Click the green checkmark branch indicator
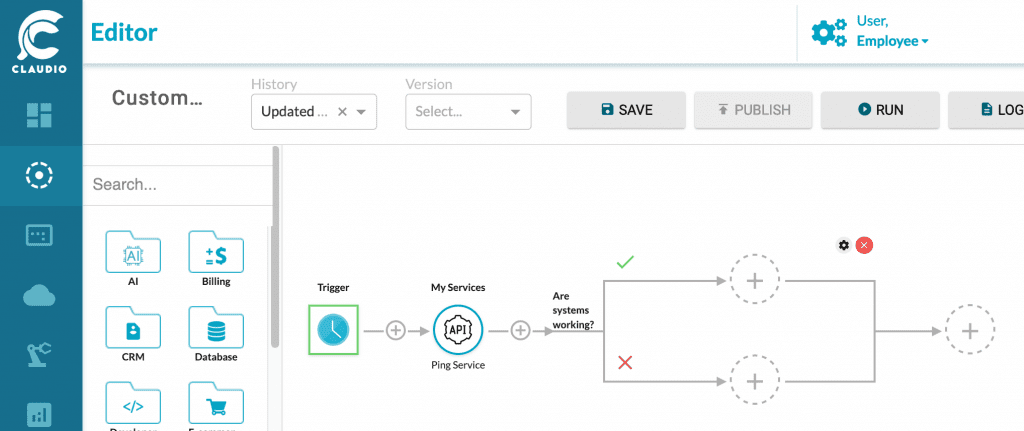Screen dimensions: 1024x431 click(x=625, y=263)
